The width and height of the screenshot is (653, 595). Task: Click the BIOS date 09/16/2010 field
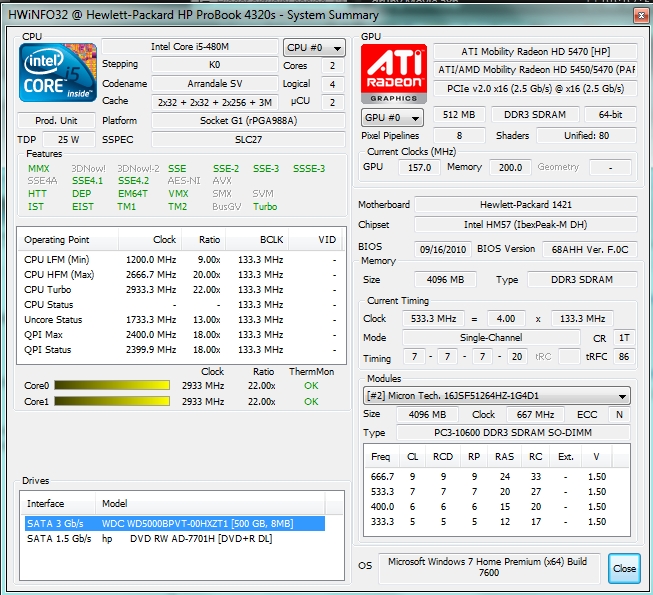[x=443, y=249]
